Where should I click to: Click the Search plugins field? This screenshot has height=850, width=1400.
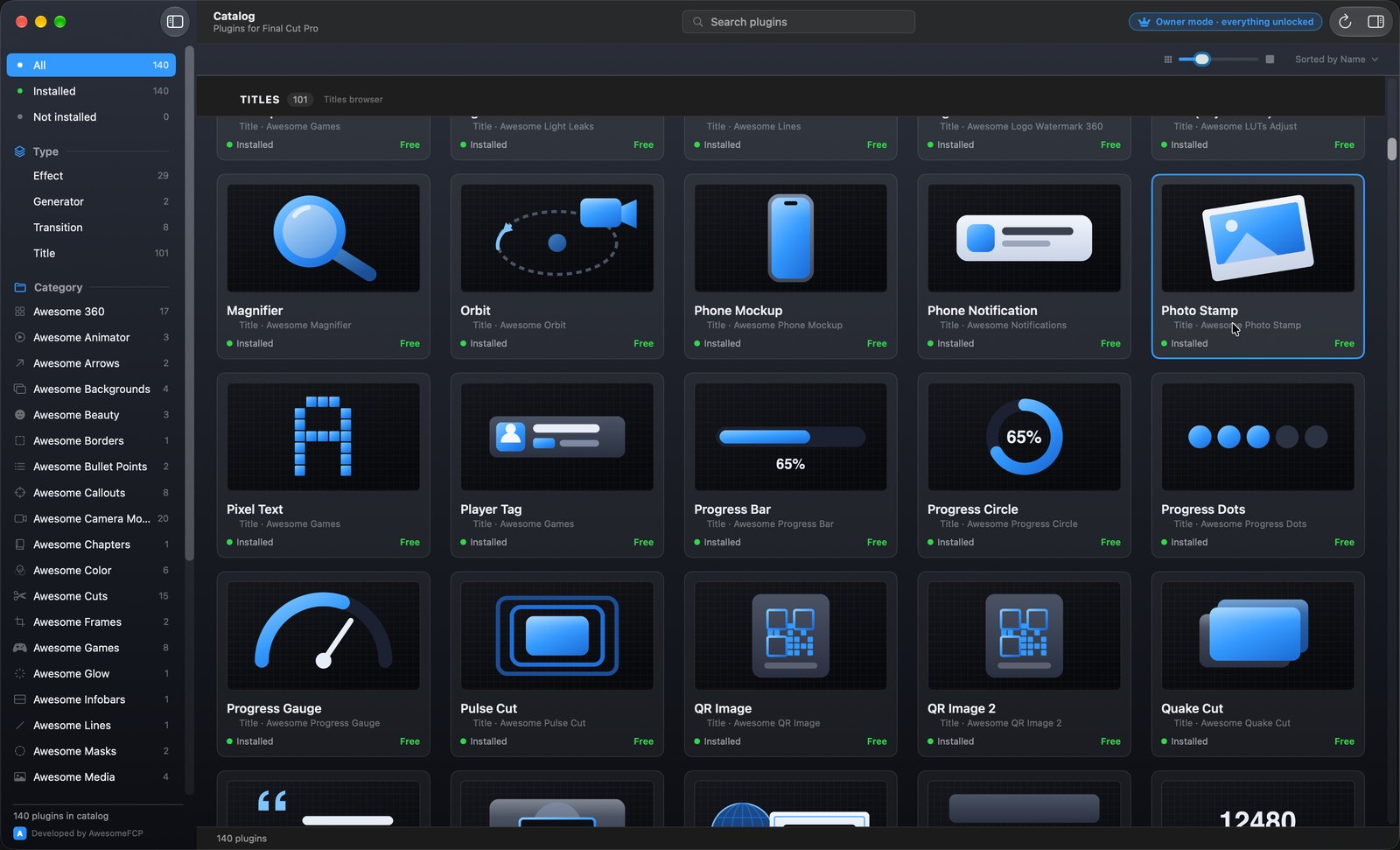coord(798,22)
